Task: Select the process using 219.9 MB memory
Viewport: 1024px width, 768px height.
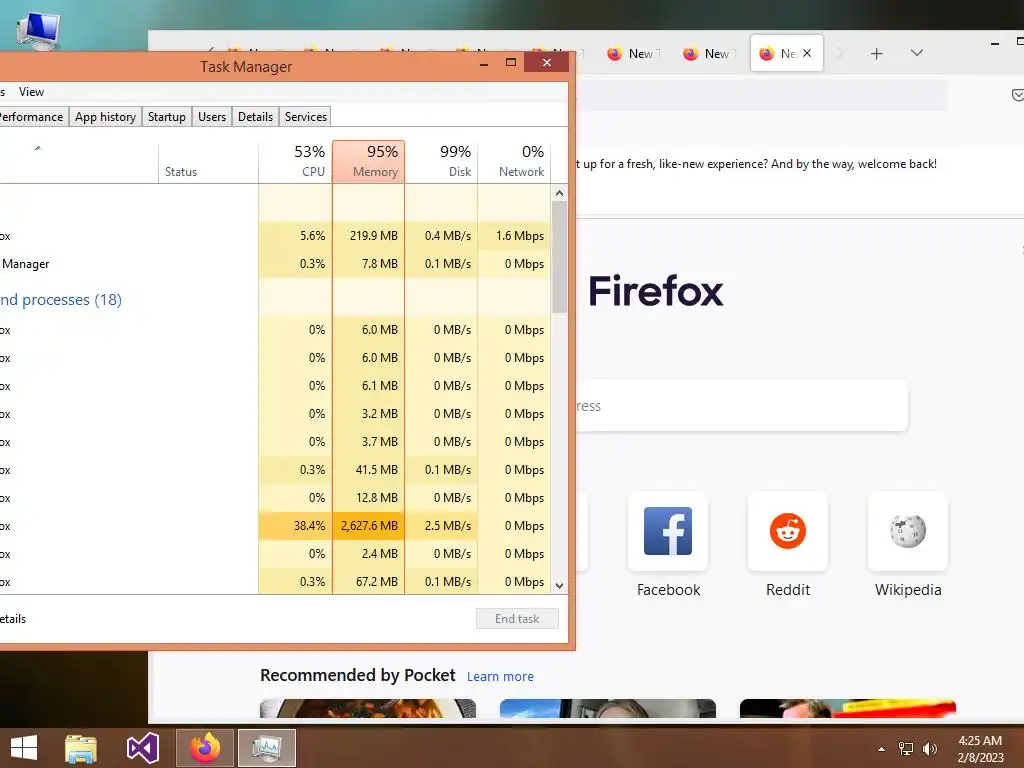Action: [x=274, y=236]
